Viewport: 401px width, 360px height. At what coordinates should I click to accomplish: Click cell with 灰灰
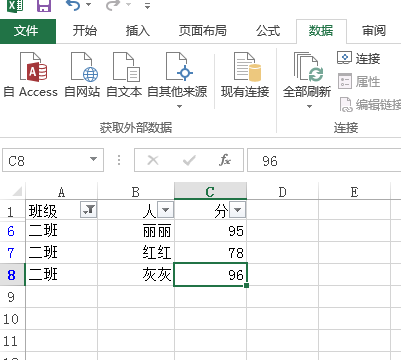pos(136,275)
